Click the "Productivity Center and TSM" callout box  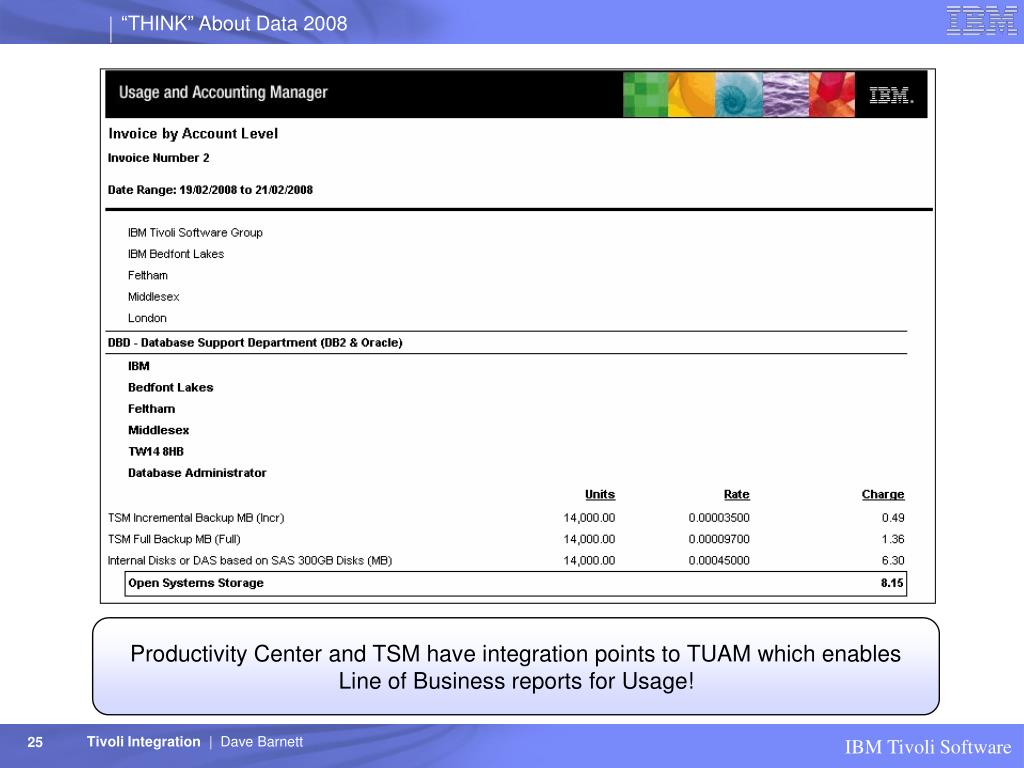pos(515,666)
